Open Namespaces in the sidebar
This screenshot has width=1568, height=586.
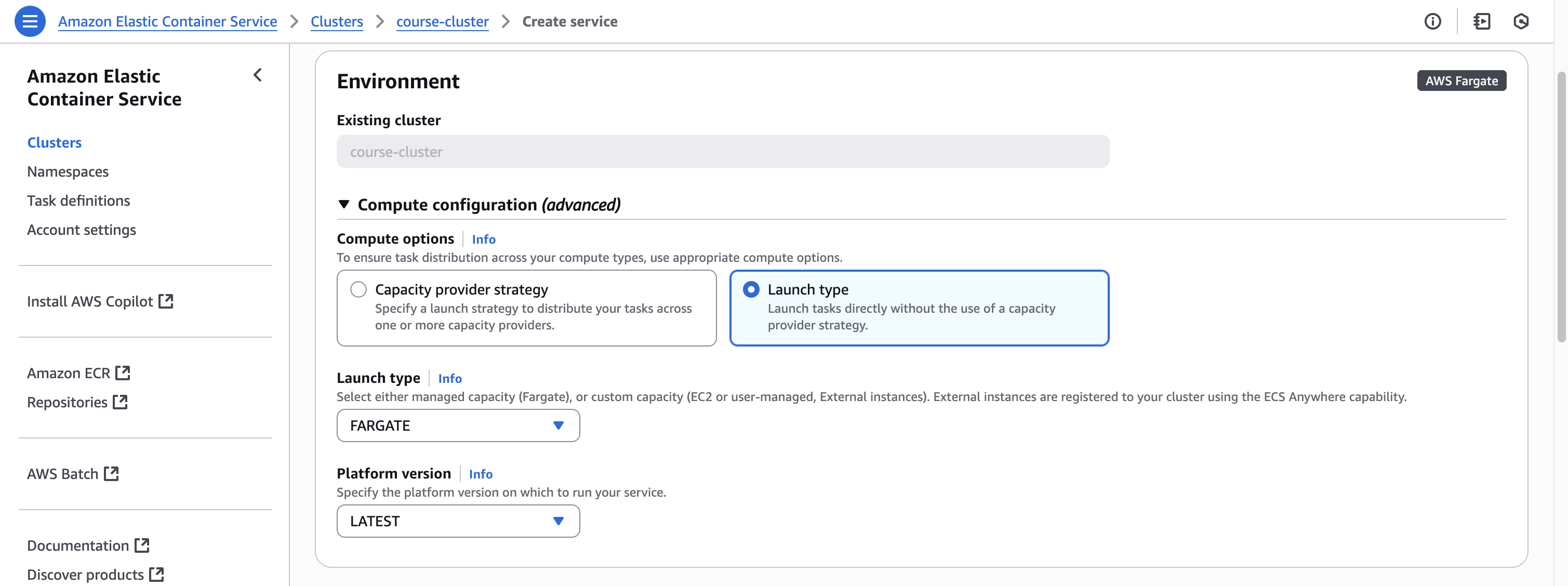(x=68, y=171)
